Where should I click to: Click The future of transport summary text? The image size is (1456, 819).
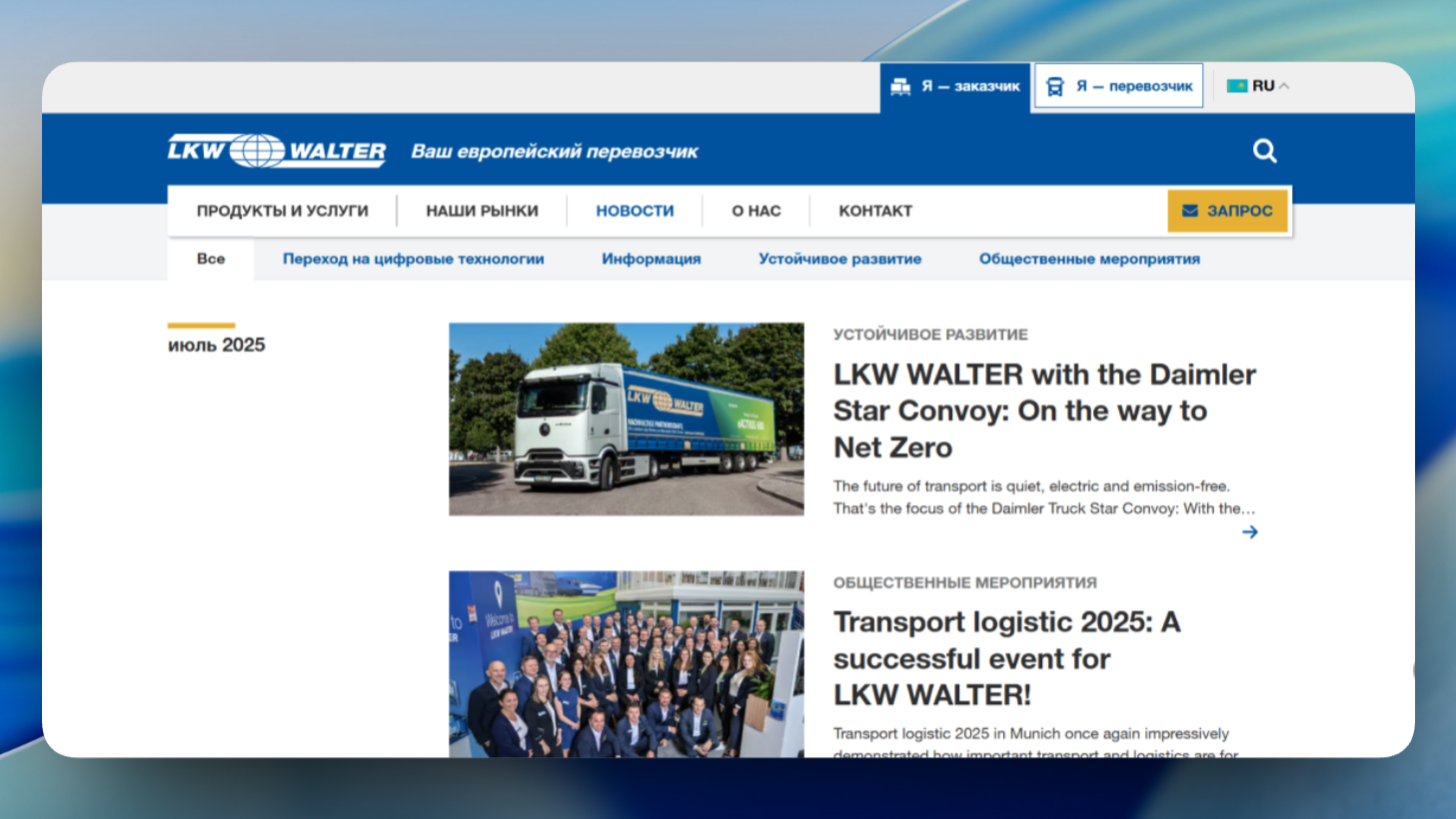(x=1044, y=497)
